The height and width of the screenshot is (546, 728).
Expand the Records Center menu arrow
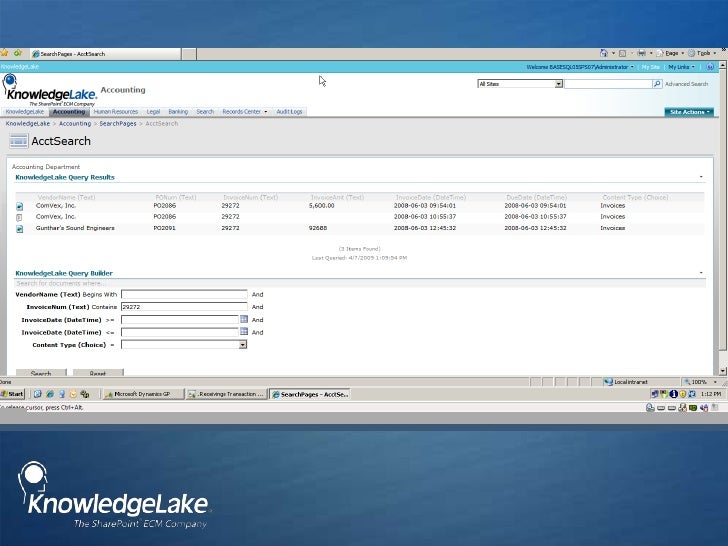[x=266, y=112]
